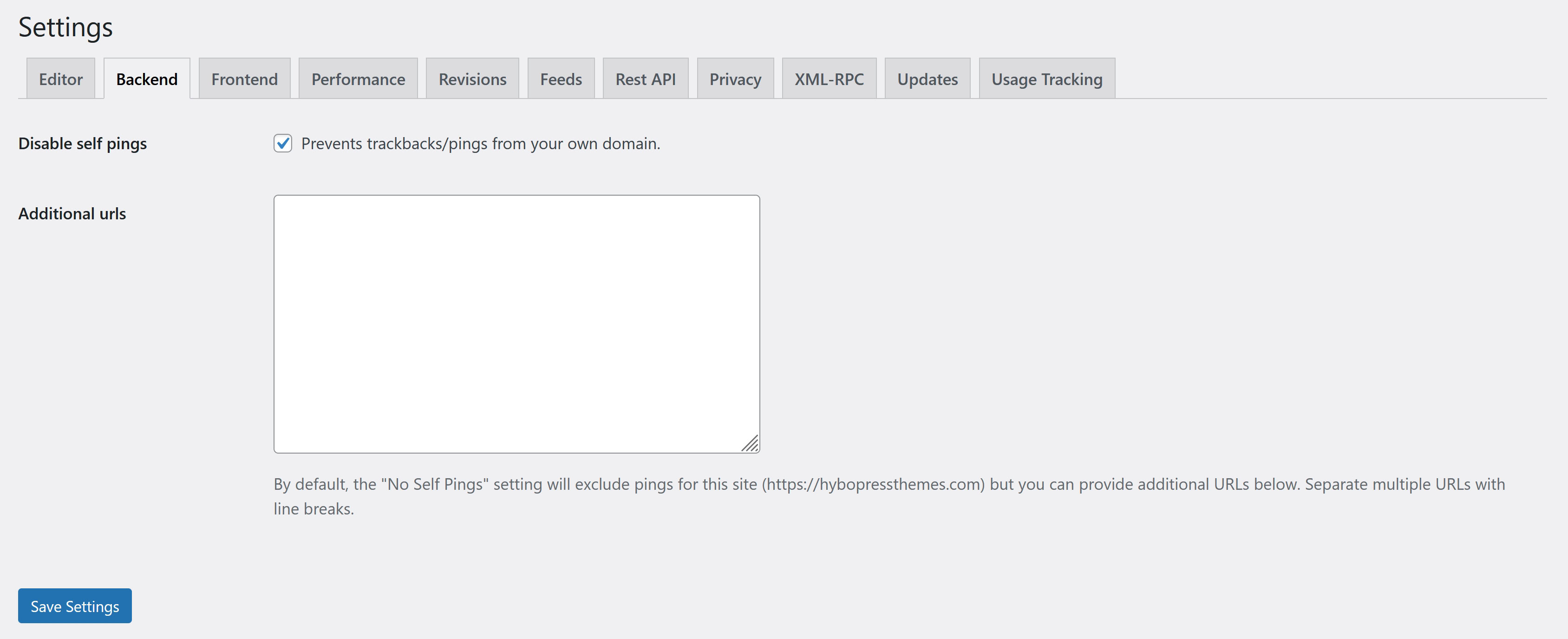The width and height of the screenshot is (1568, 639).
Task: Click the textarea resize handle corner
Action: (x=751, y=444)
